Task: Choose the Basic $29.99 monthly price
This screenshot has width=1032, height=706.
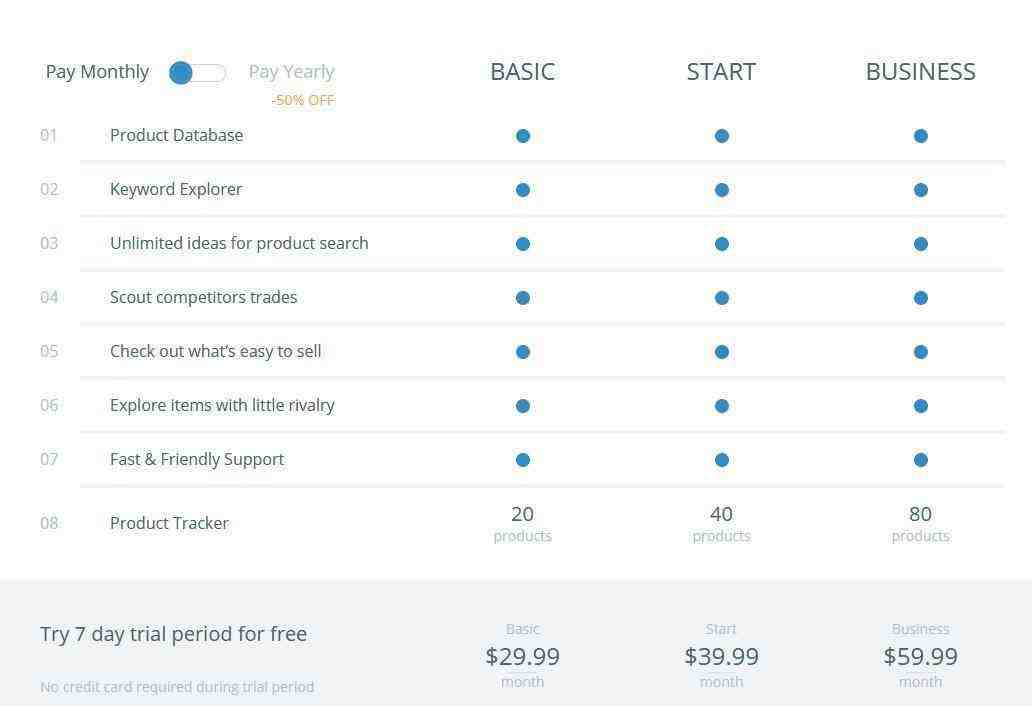Action: click(523, 655)
